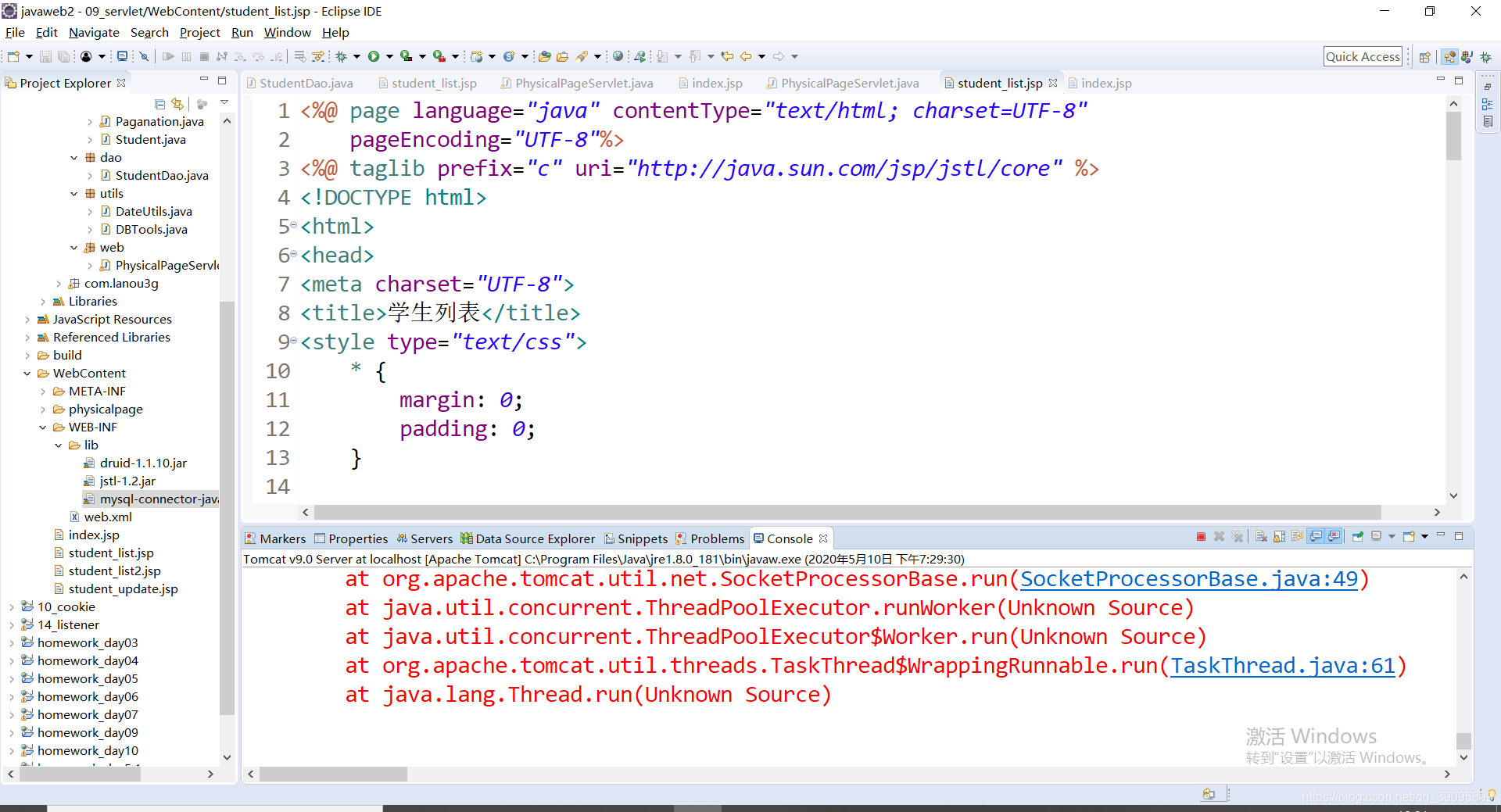Click the Display Selected Console monitor icon
1501x812 pixels.
[x=1376, y=536]
